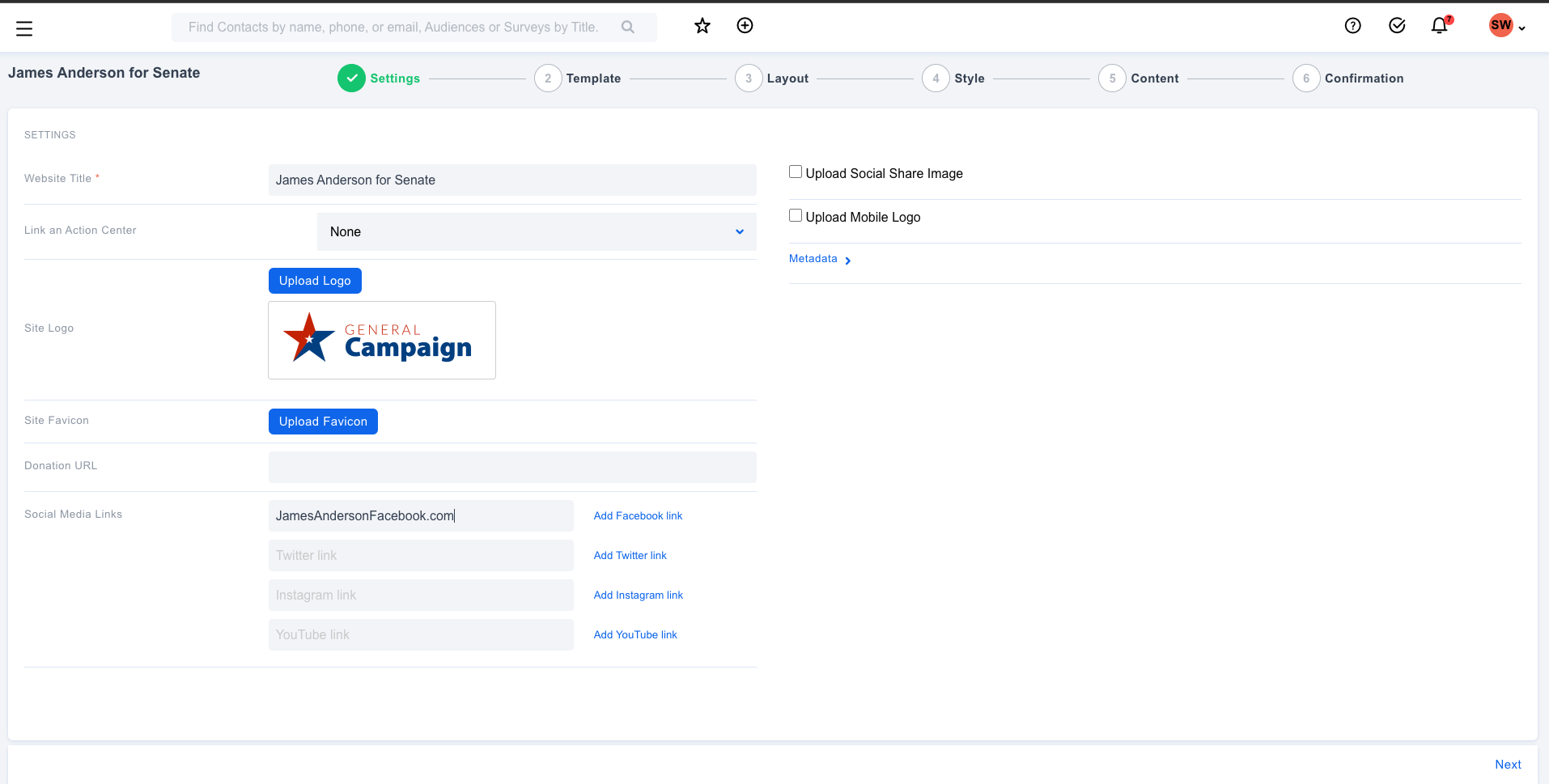This screenshot has width=1549, height=784.
Task: Click the search magnifier icon
Action: click(x=627, y=28)
